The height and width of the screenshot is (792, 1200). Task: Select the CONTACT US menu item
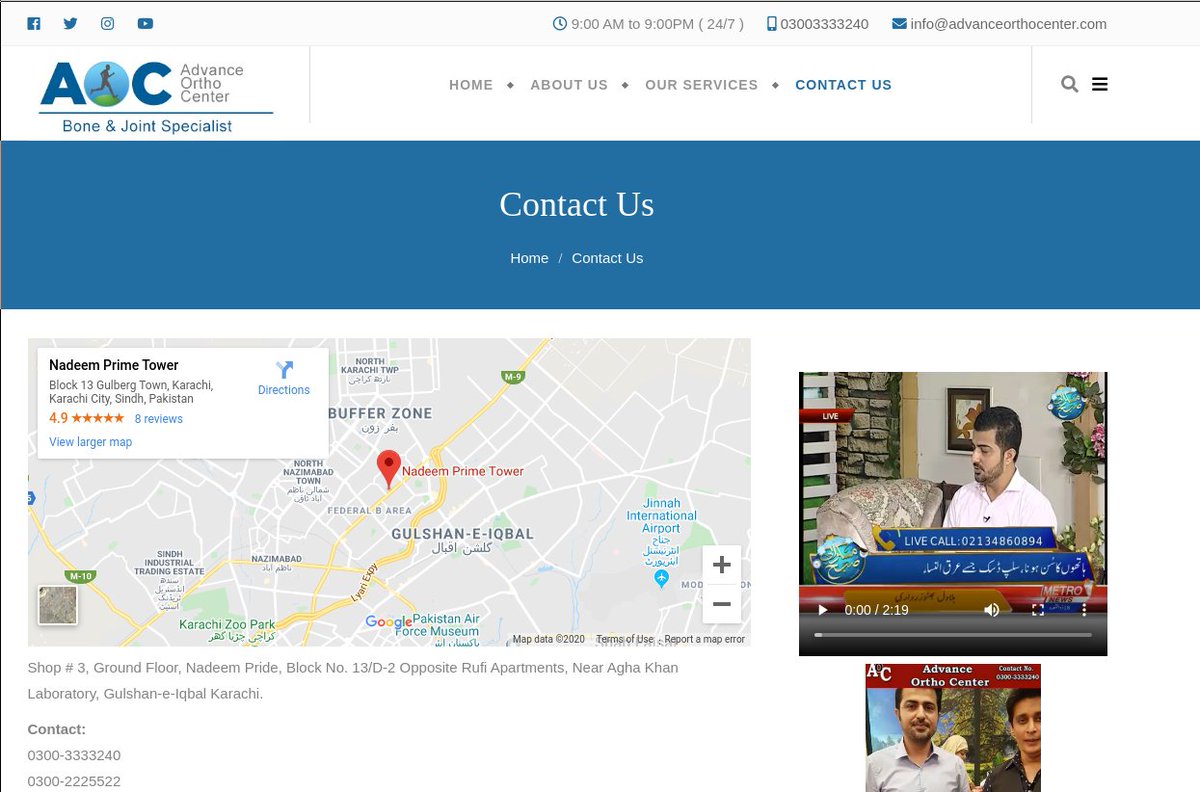pos(843,85)
